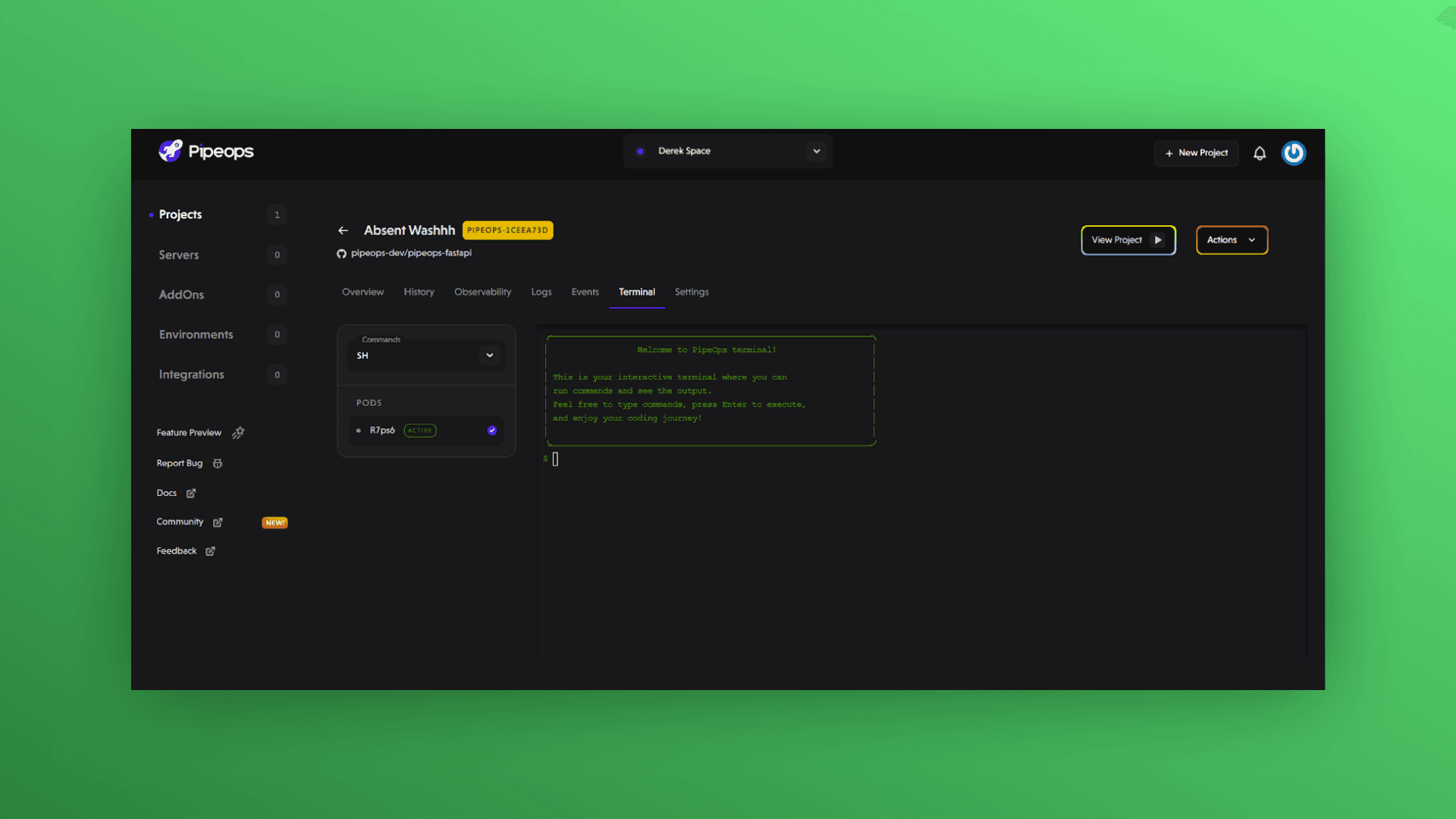
Task: Open the Community link
Action: coord(180,522)
